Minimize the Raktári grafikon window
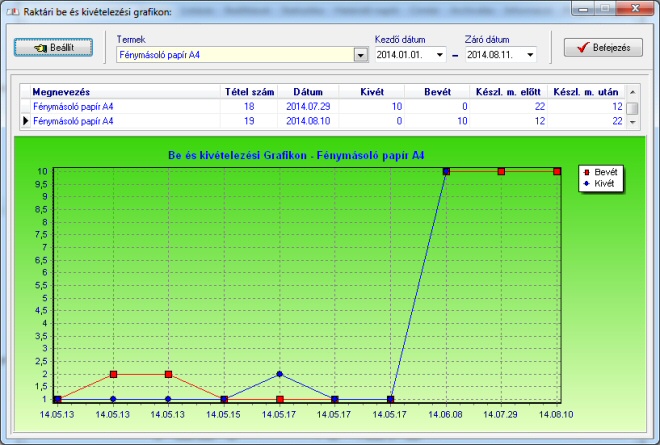 click(583, 8)
